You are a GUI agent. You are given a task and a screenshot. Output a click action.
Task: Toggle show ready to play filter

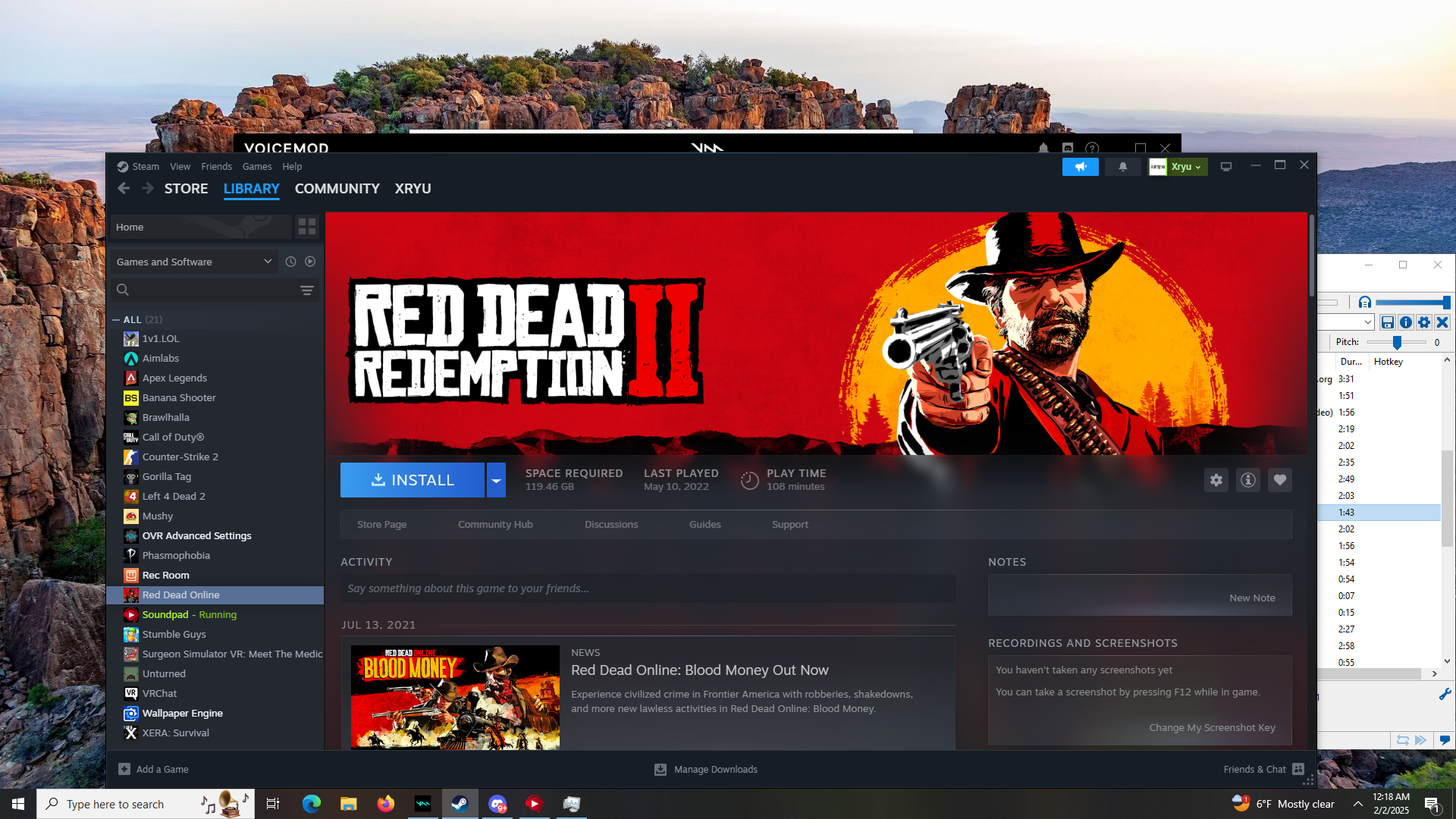310,262
